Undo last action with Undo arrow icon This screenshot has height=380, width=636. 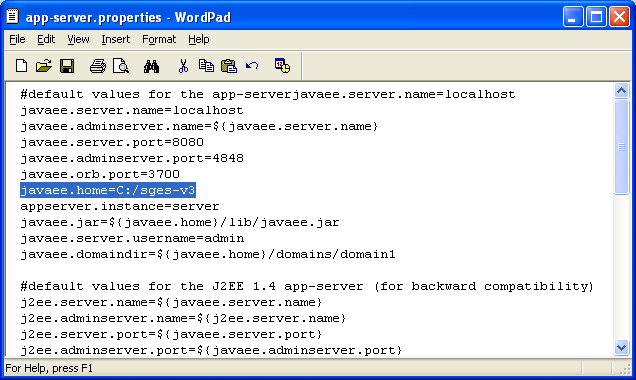click(252, 66)
